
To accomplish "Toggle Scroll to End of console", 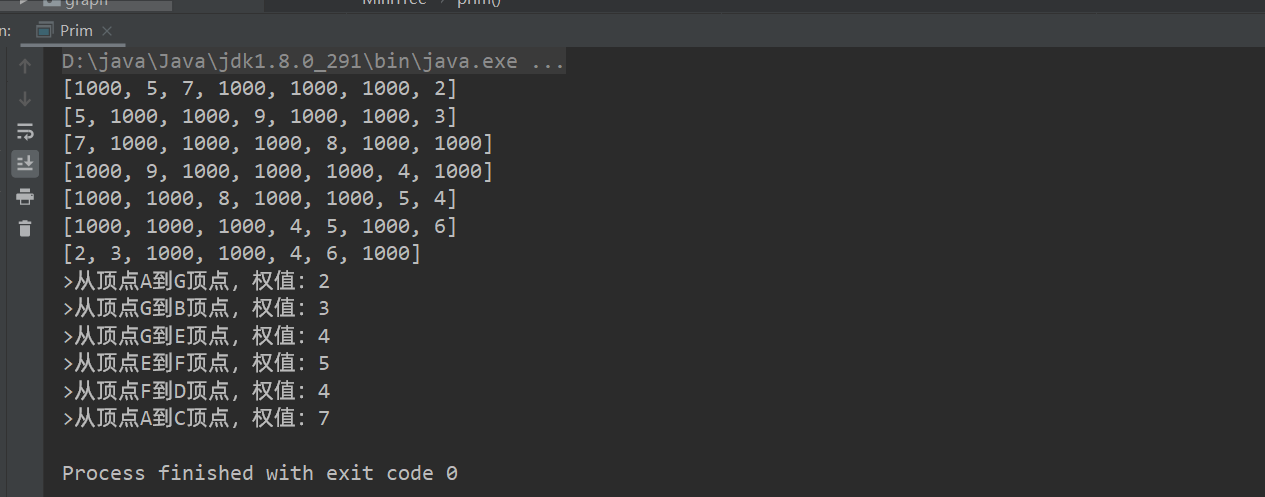I will [x=25, y=163].
